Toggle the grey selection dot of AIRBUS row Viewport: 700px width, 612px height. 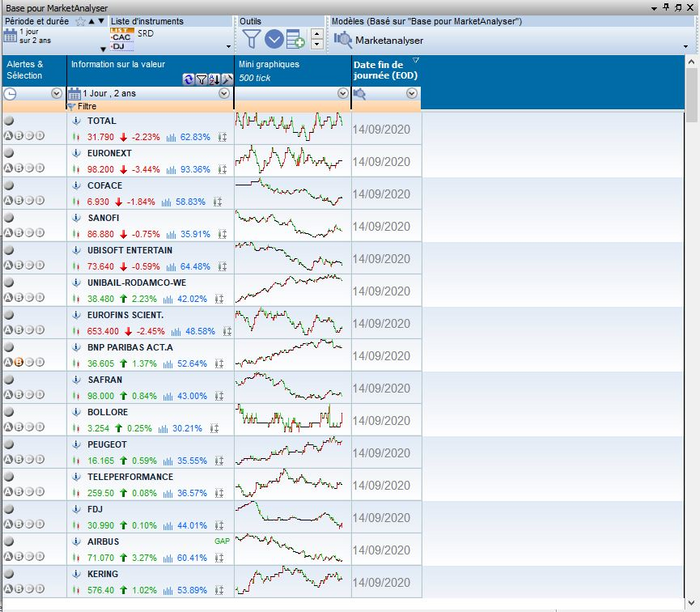coord(9,541)
